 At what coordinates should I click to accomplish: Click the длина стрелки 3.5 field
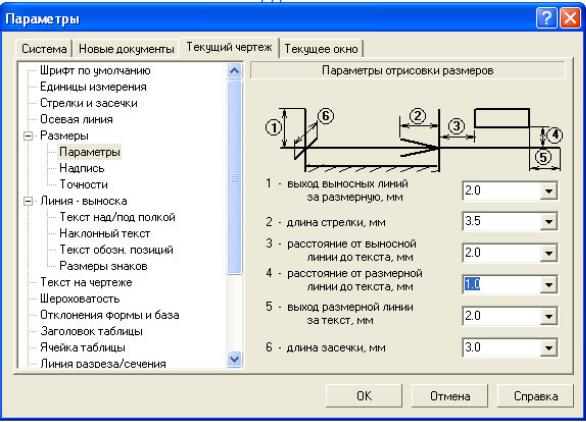501,222
